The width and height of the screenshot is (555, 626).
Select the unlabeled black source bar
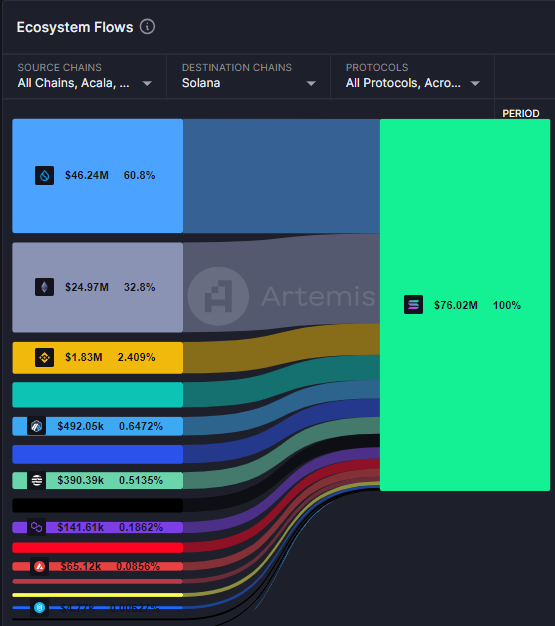point(97,505)
